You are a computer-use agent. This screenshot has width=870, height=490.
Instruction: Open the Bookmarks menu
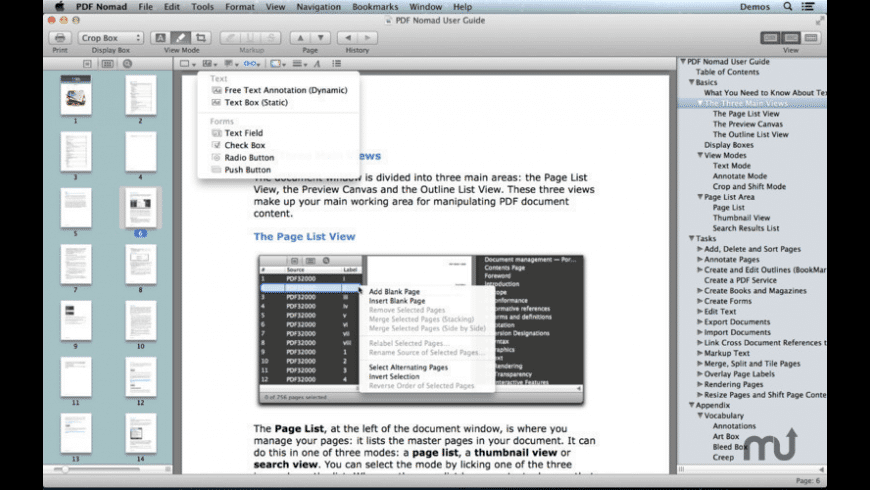[375, 7]
